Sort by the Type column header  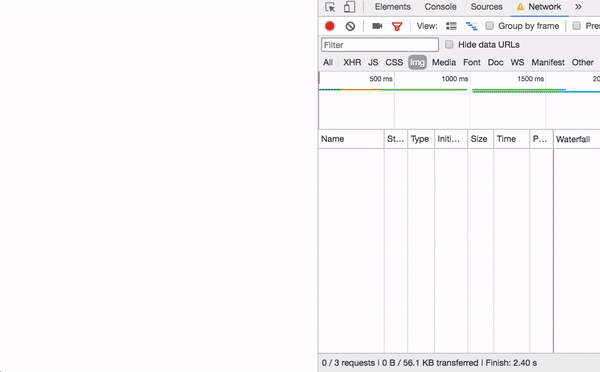pyautogui.click(x=421, y=139)
